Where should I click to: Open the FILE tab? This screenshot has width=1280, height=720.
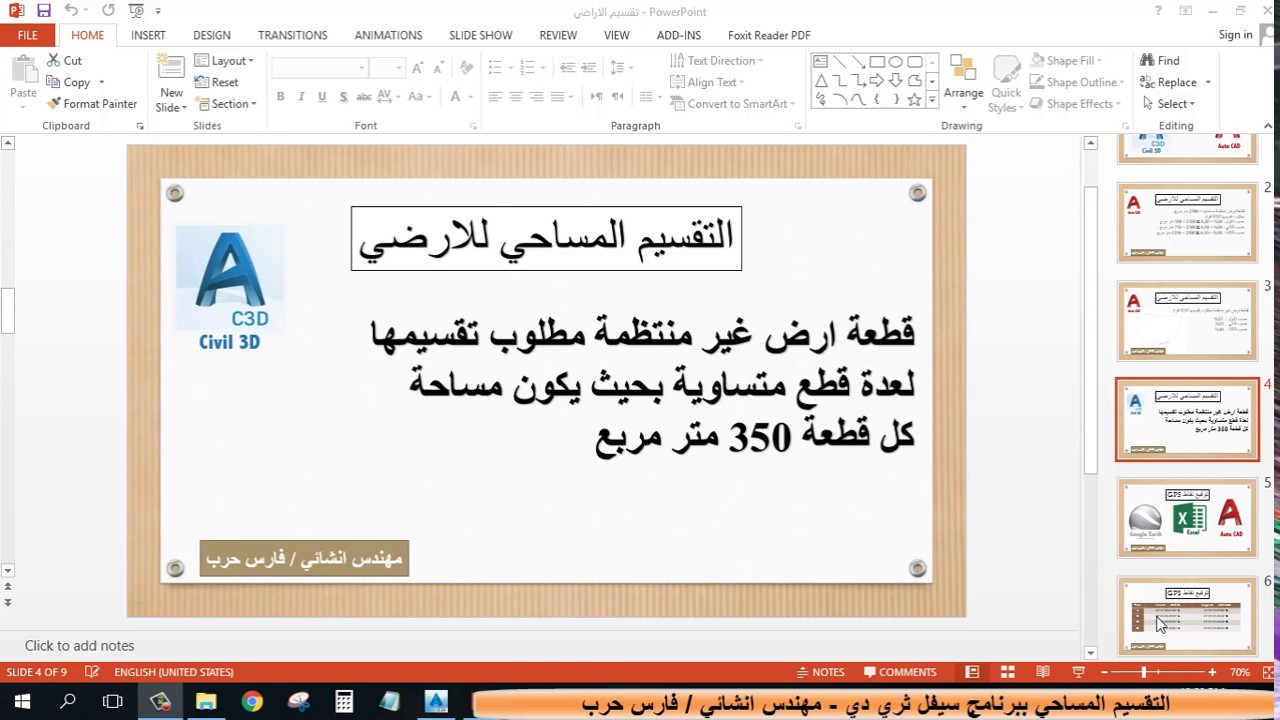28,35
